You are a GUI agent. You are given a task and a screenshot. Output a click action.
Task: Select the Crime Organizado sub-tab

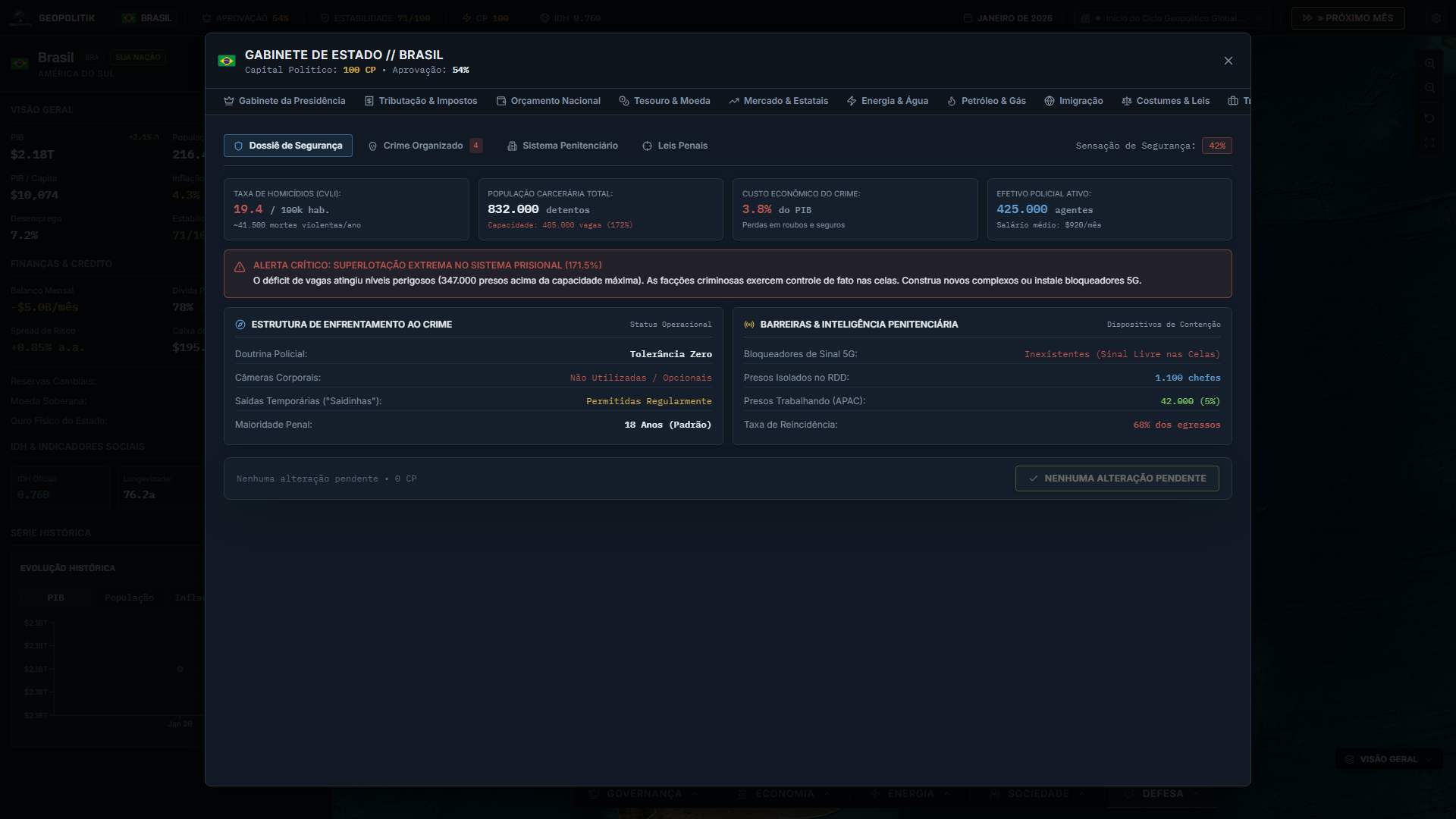[425, 146]
